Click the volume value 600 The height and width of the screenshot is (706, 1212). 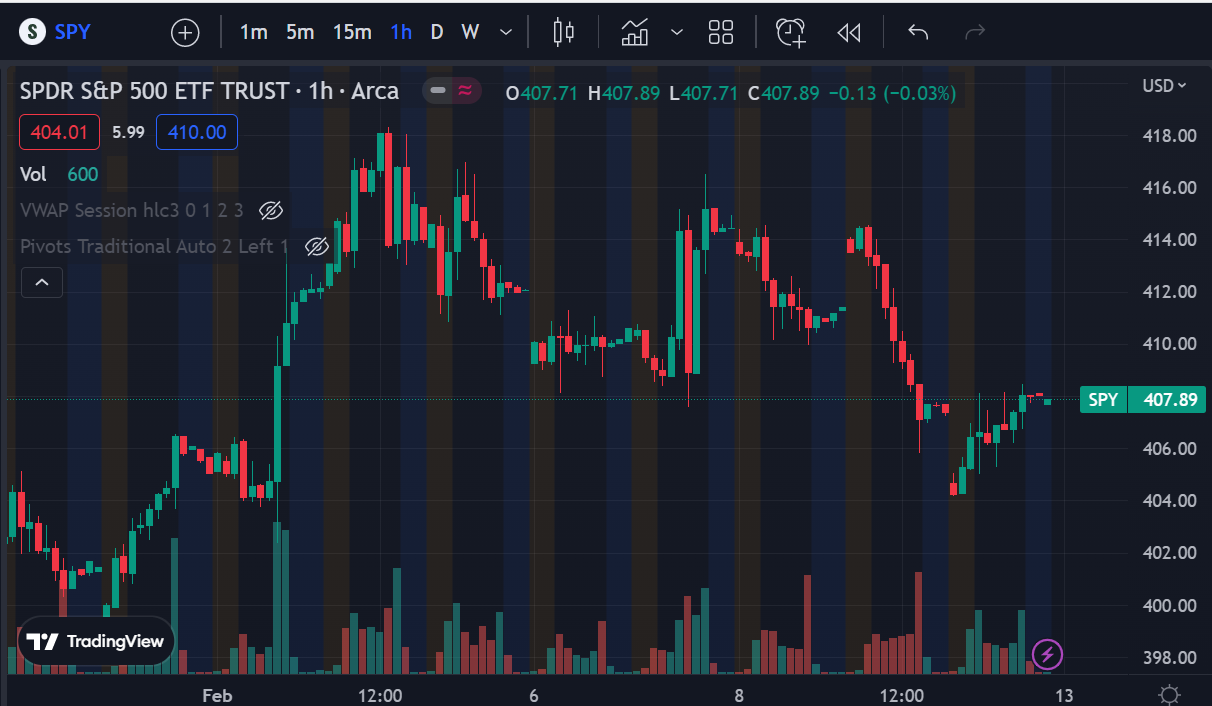point(83,174)
